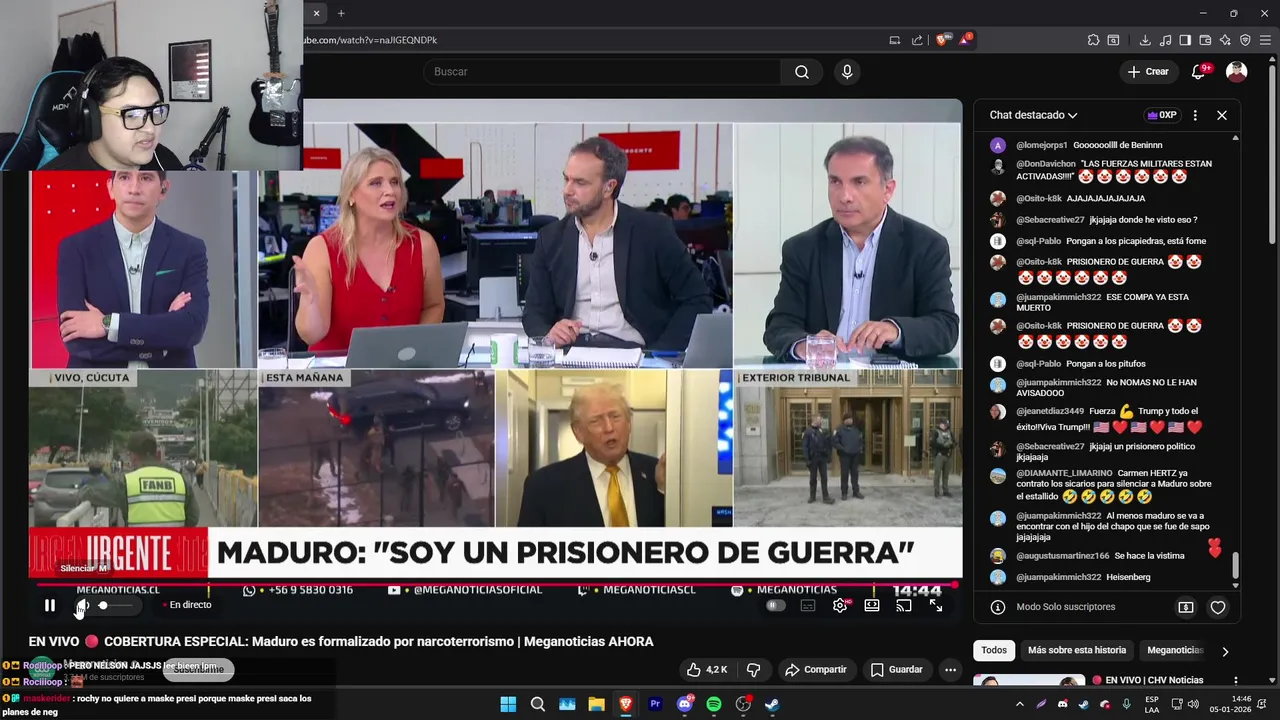Close the current browser tab
The image size is (1280, 720).
316,13
